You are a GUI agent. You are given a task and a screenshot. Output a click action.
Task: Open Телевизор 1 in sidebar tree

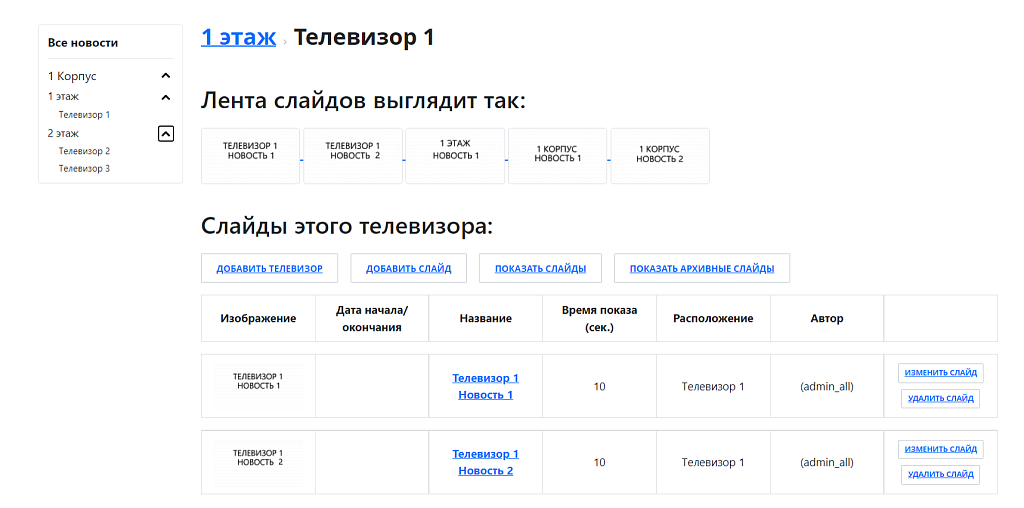click(84, 115)
